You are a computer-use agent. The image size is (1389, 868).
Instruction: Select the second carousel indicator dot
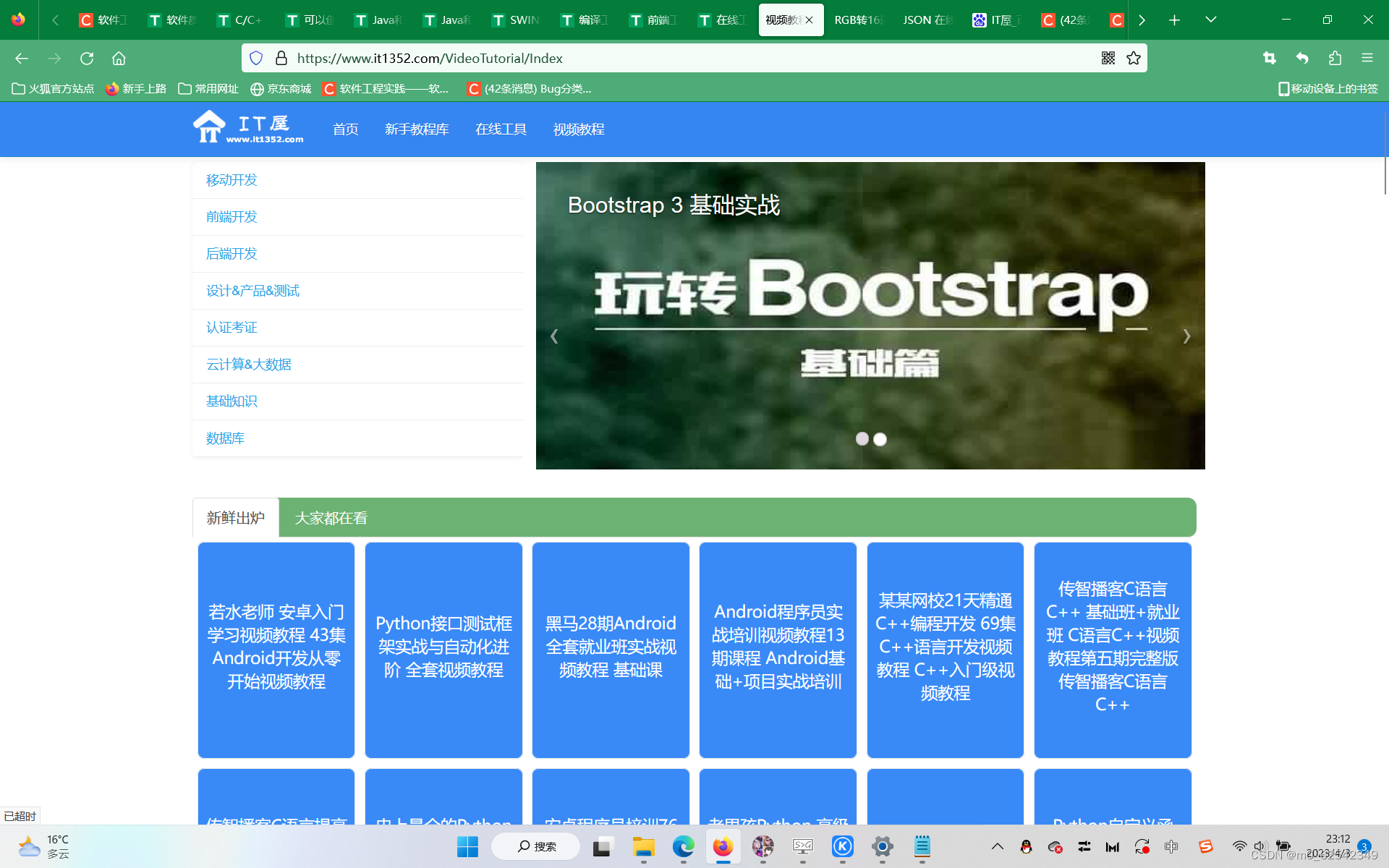880,439
